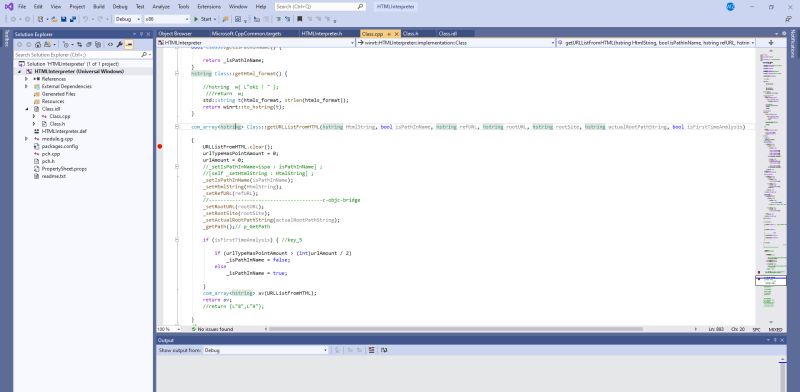Collapse the Class.idl node
This screenshot has width=800, height=392.
tap(27, 109)
